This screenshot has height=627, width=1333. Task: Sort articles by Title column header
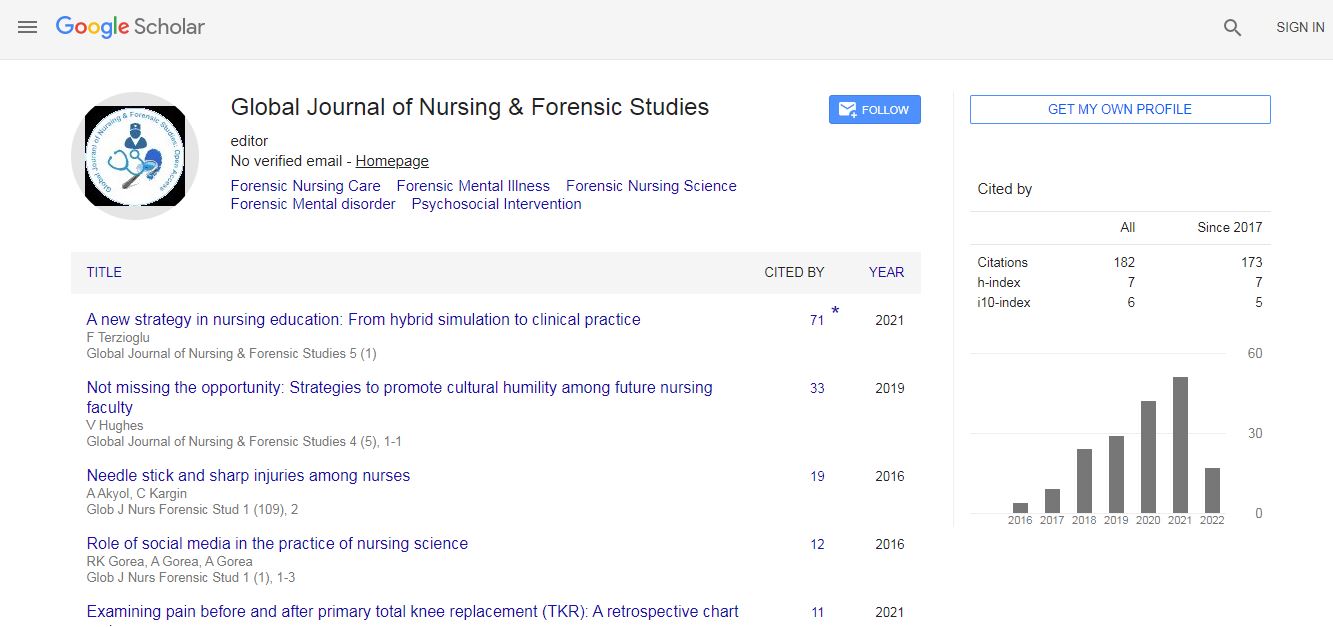[x=104, y=272]
